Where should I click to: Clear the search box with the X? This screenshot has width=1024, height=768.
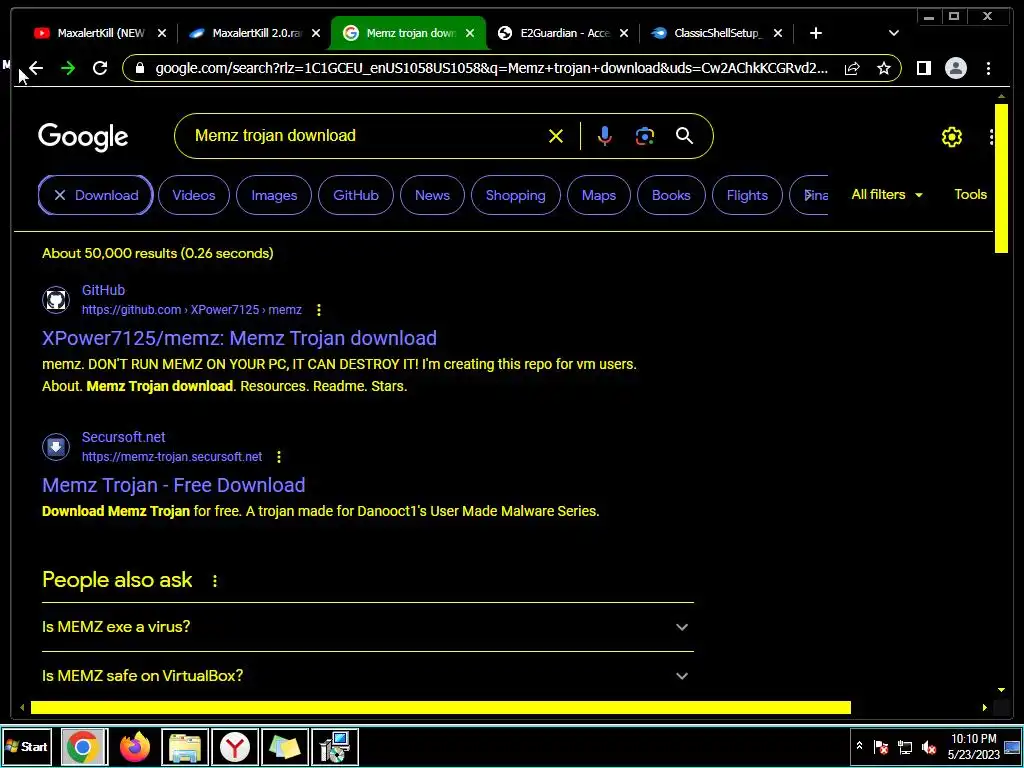pos(556,136)
